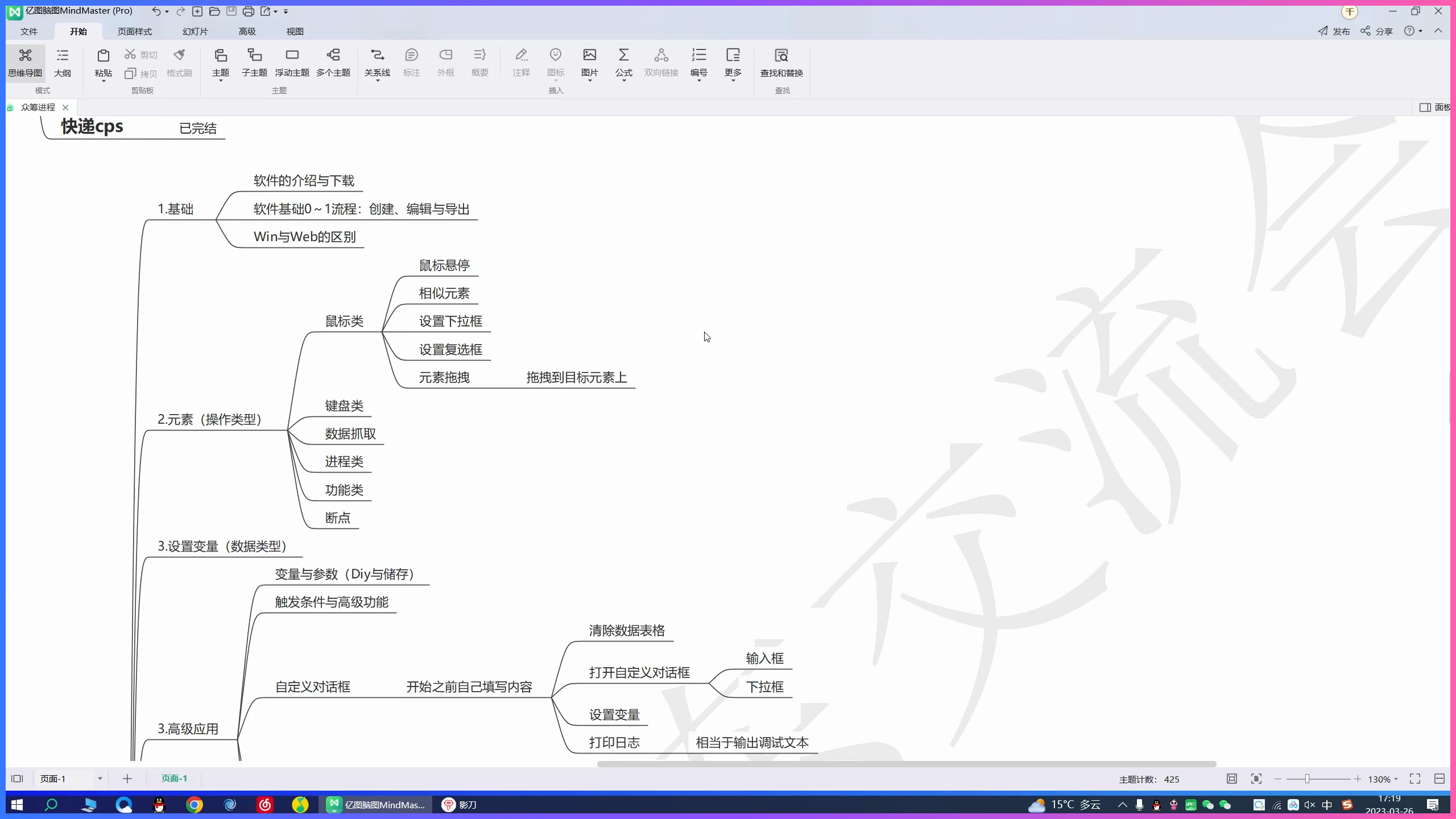Image resolution: width=1456 pixels, height=819 pixels.
Task: Add a Floating Topic (浮动主题)
Action: (292, 63)
